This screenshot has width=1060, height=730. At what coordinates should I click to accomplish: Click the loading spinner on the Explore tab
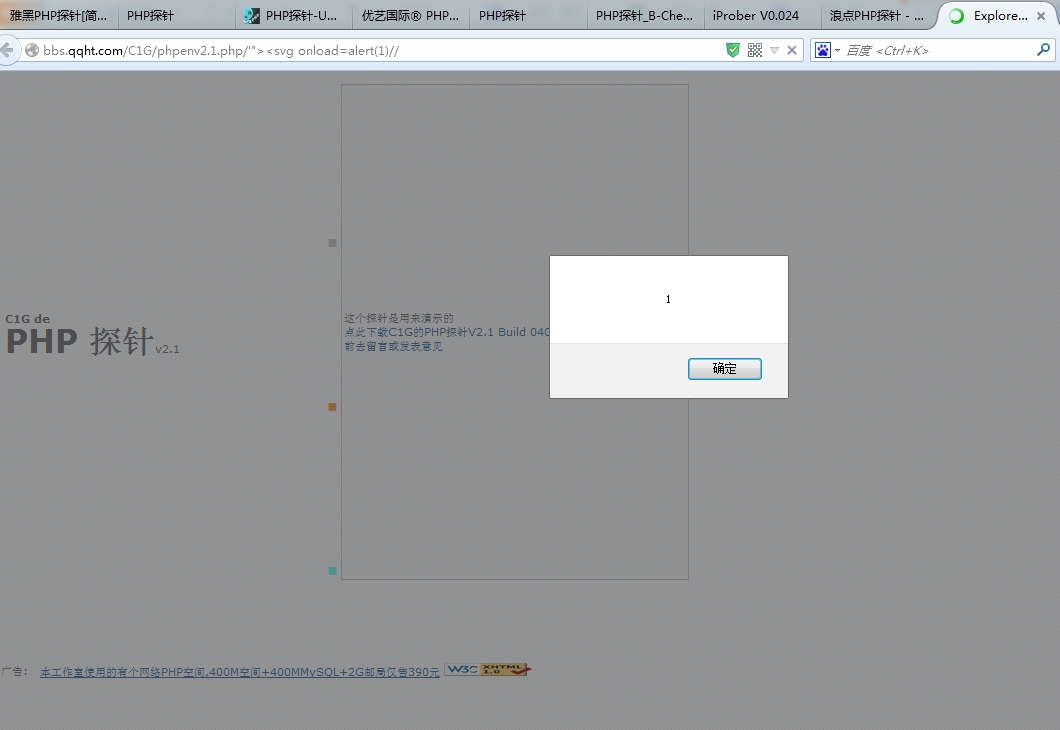tap(956, 16)
